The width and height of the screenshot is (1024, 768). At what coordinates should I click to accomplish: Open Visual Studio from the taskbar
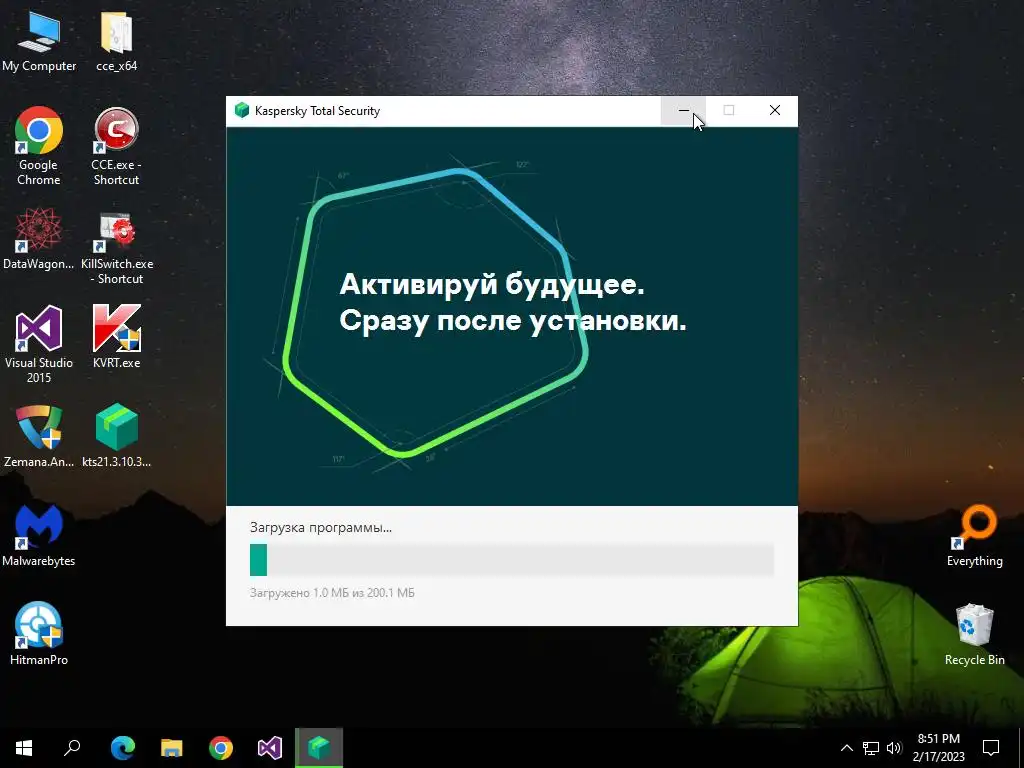(x=270, y=748)
